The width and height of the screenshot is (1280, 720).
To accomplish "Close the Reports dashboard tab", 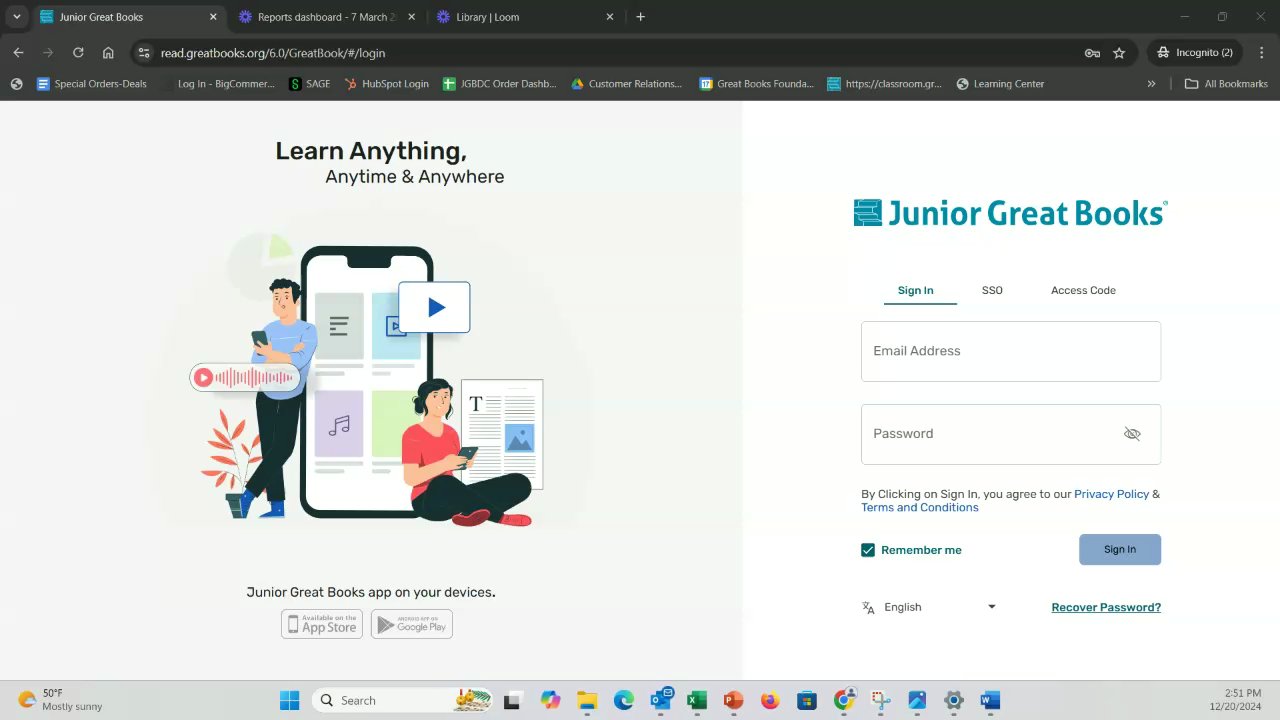I will [x=411, y=17].
